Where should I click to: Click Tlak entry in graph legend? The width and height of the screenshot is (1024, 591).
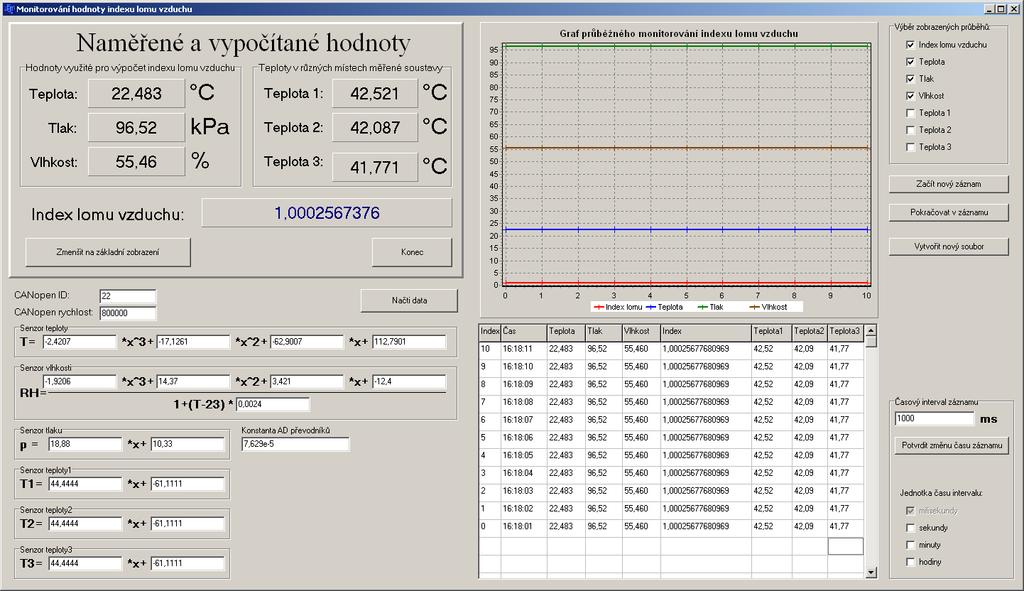[711, 307]
